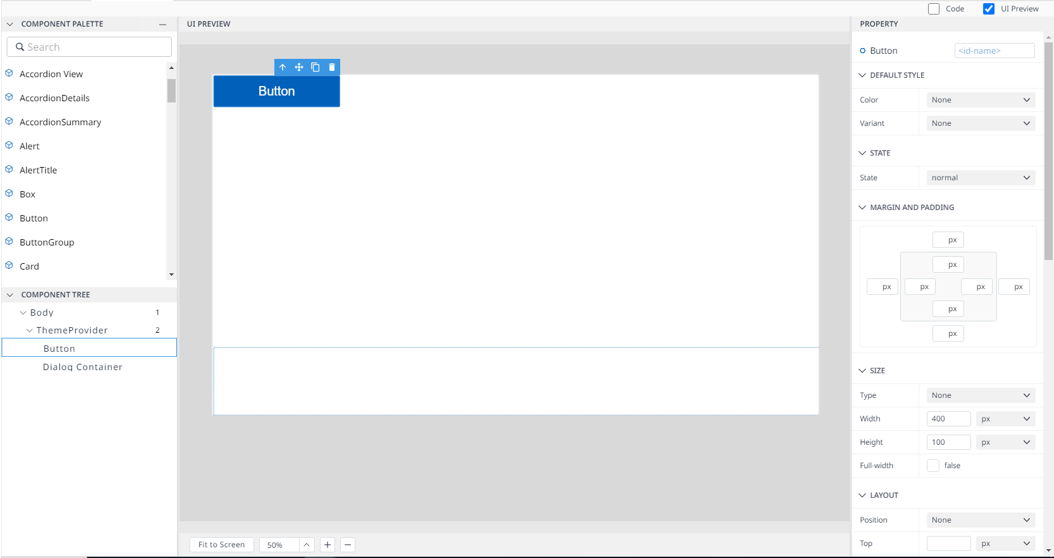1054x558 pixels.
Task: Click the Top position value field
Action: 948,543
